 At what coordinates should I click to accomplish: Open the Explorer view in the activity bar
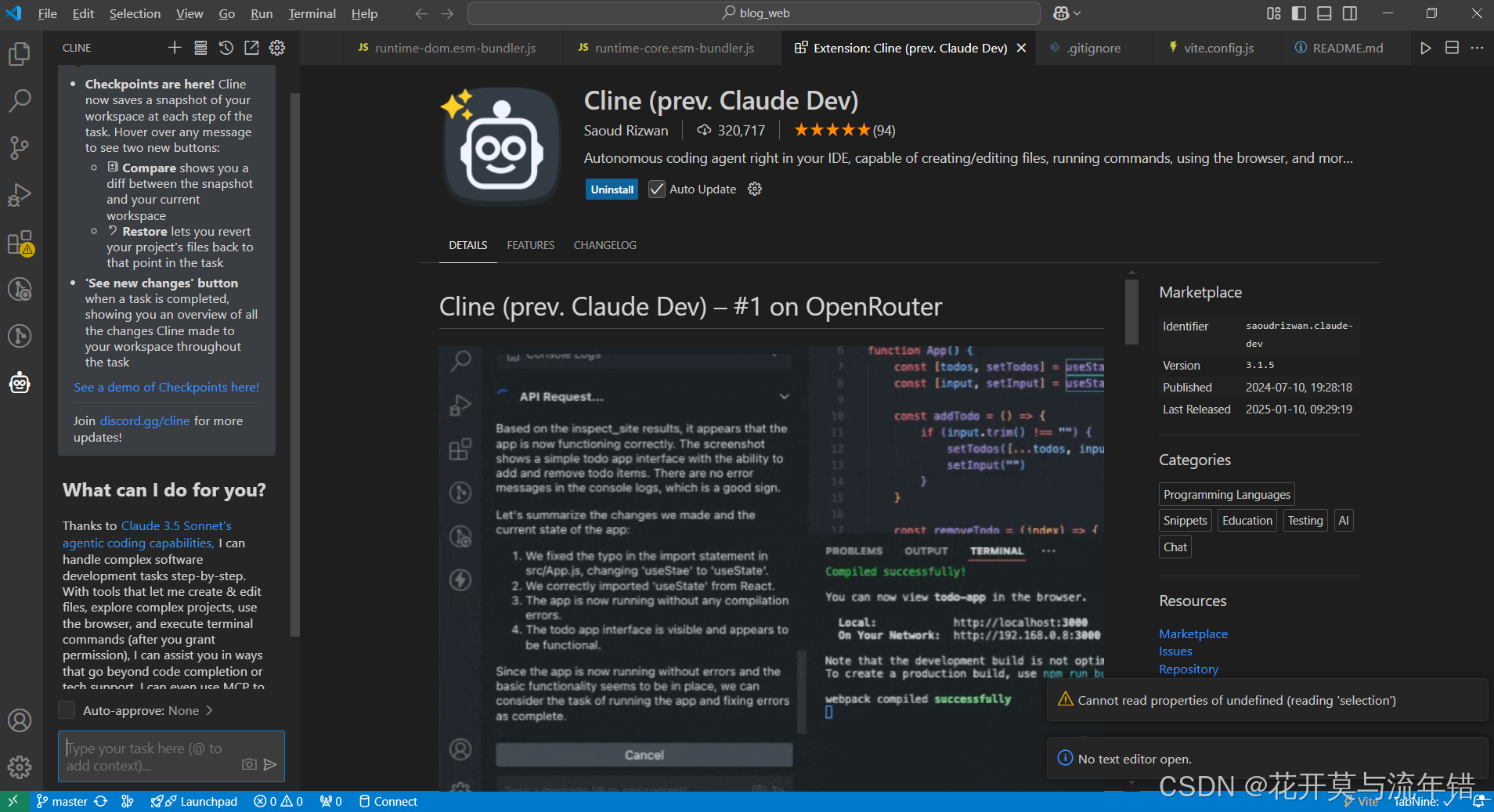point(20,54)
